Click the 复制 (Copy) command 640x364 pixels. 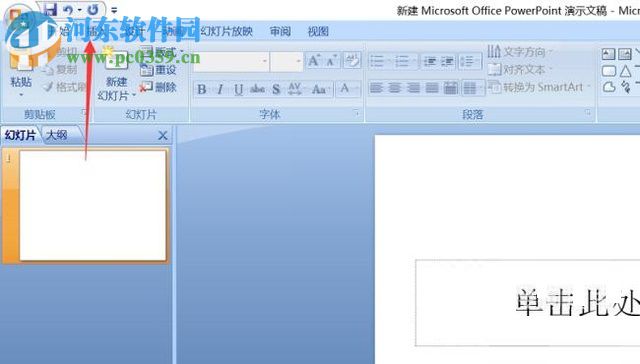click(x=60, y=69)
